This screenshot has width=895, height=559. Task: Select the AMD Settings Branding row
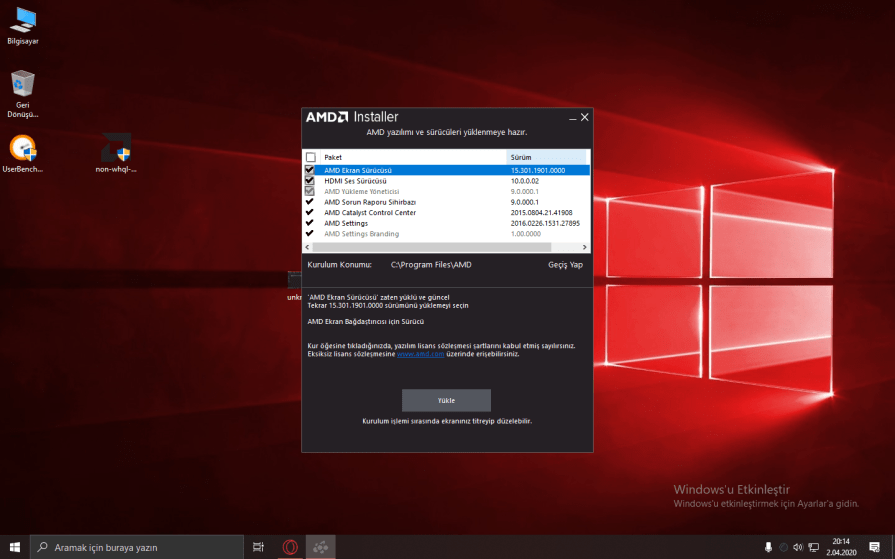[446, 234]
